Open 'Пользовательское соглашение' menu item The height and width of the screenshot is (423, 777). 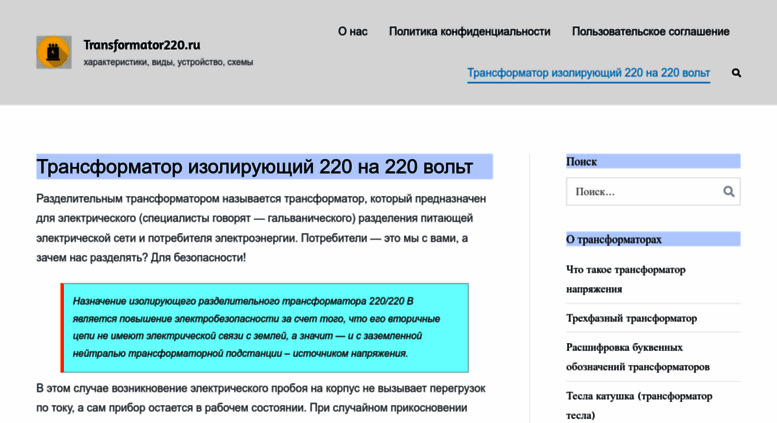coord(651,32)
